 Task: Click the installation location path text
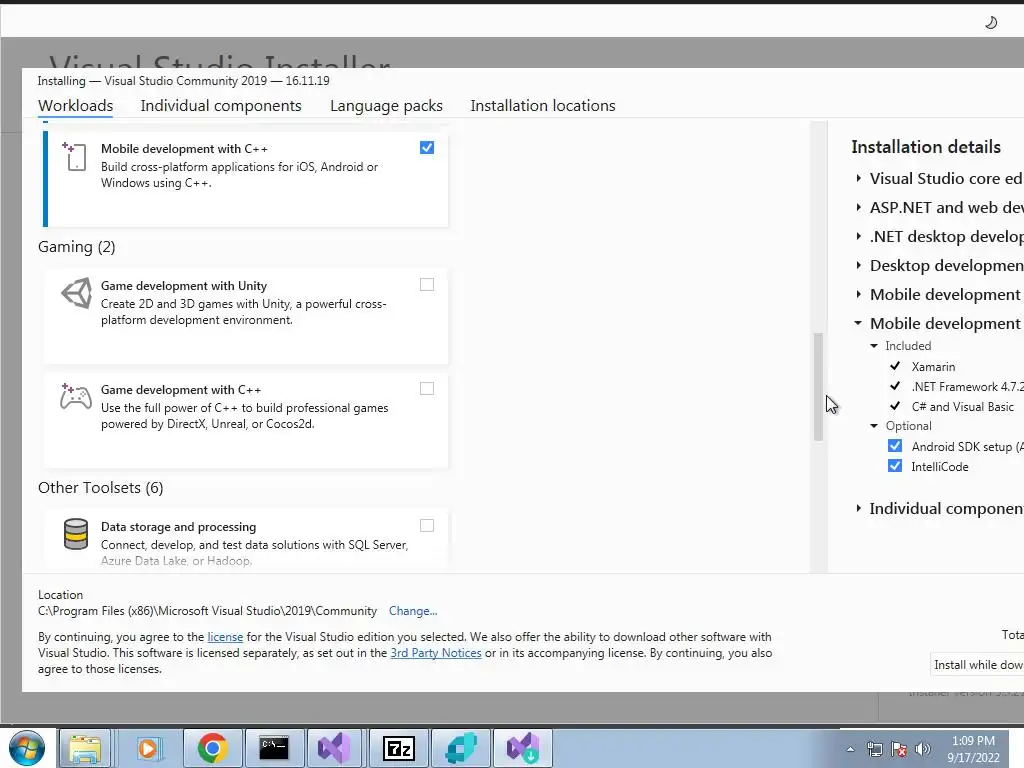[208, 611]
